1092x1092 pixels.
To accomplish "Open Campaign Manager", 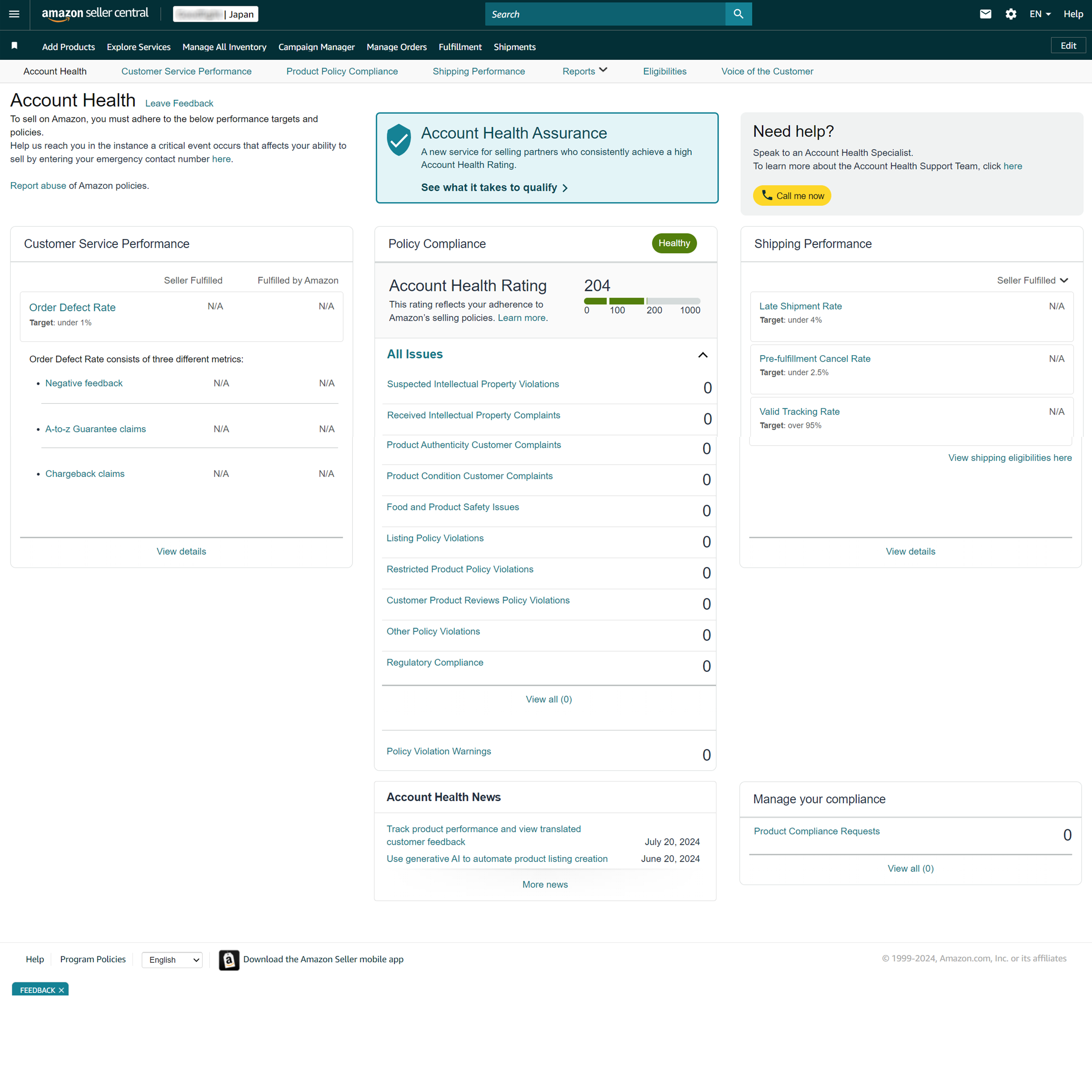I will pos(317,47).
